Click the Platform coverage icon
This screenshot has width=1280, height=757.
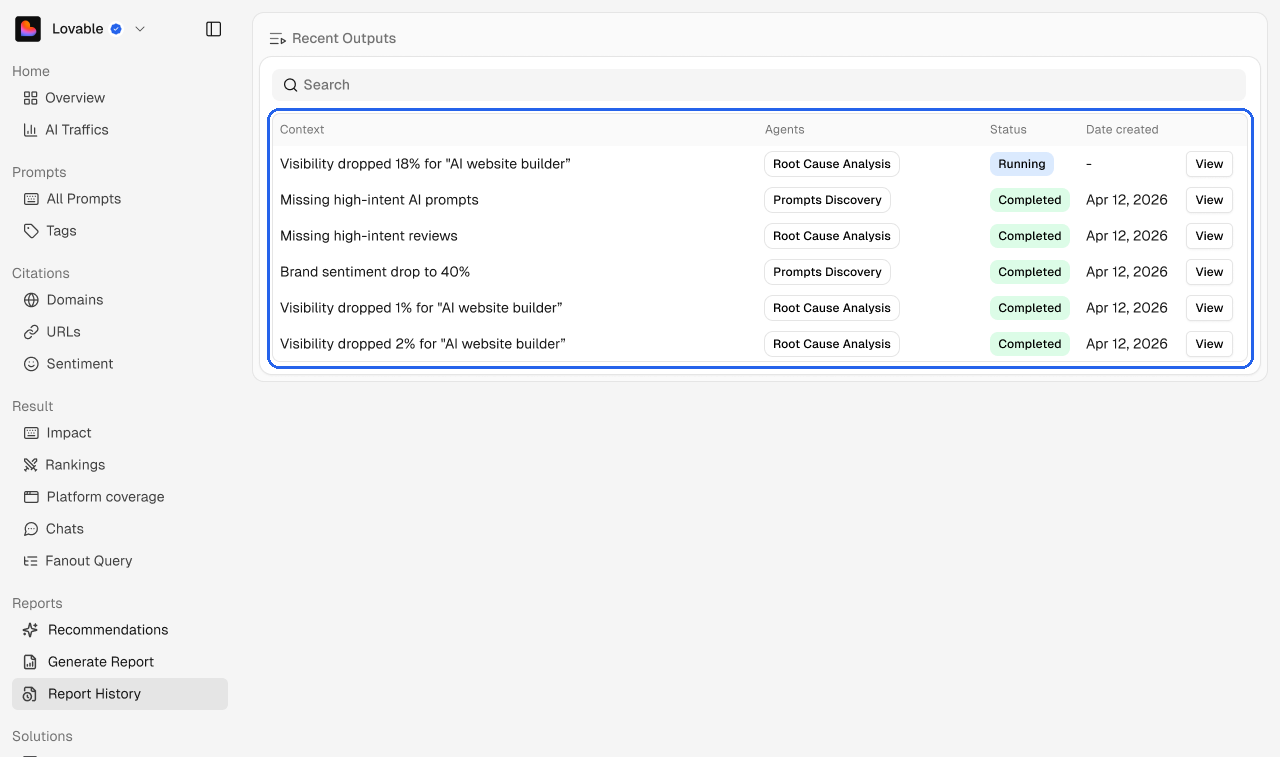(x=31, y=497)
